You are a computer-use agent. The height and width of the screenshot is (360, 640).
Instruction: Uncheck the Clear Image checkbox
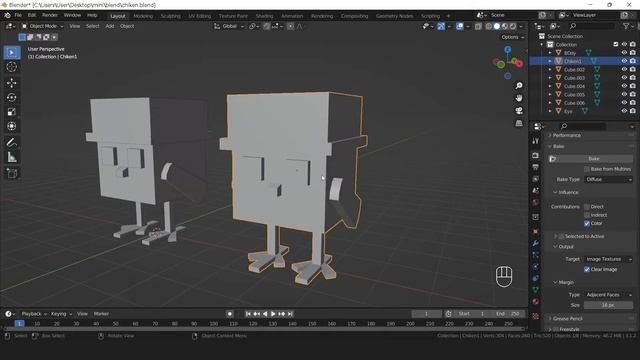[587, 269]
